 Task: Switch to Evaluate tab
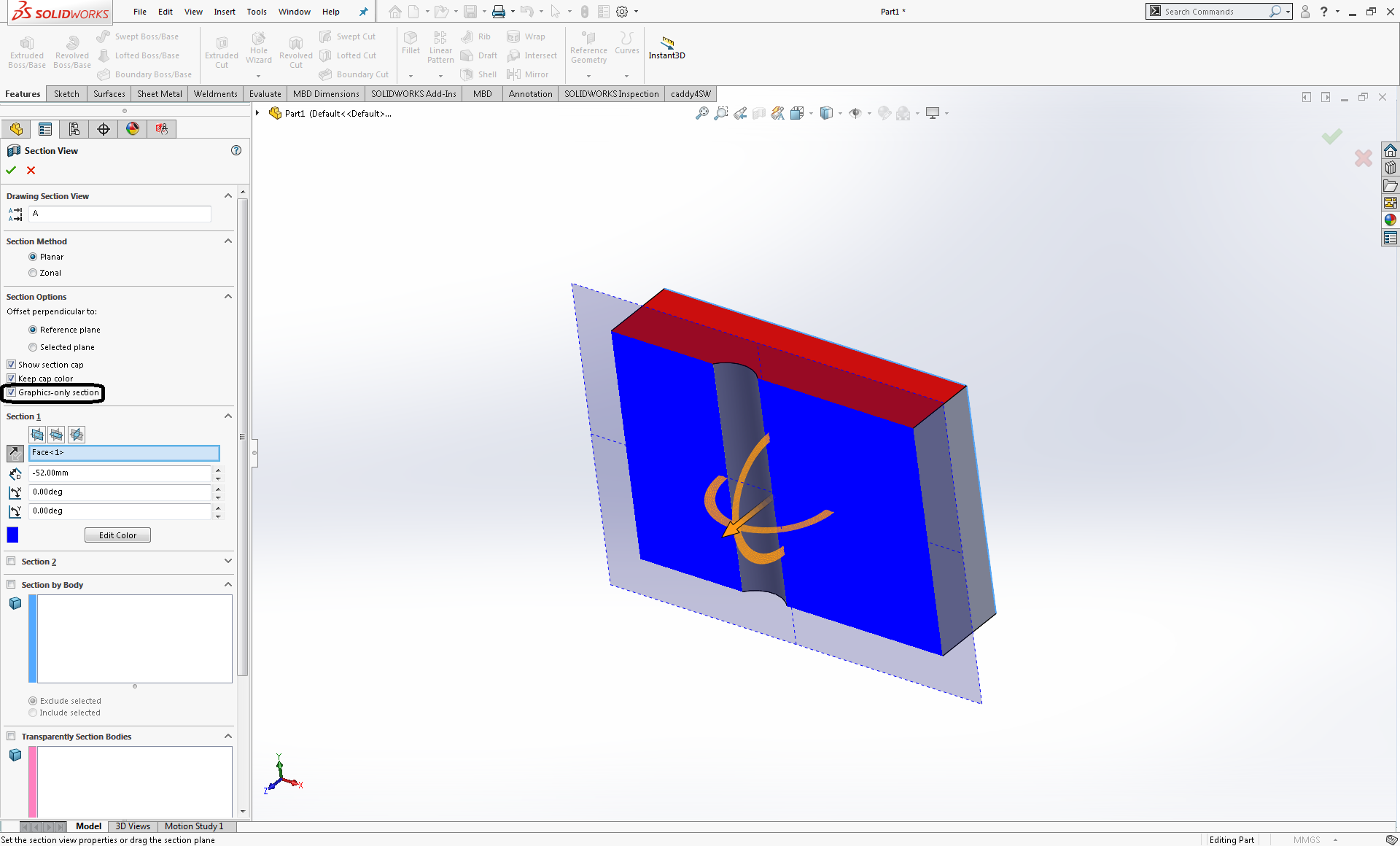coord(265,94)
